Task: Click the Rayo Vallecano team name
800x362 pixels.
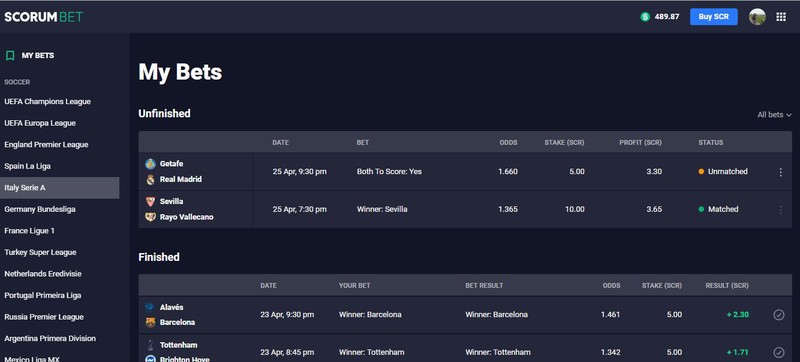Action: coord(187,217)
